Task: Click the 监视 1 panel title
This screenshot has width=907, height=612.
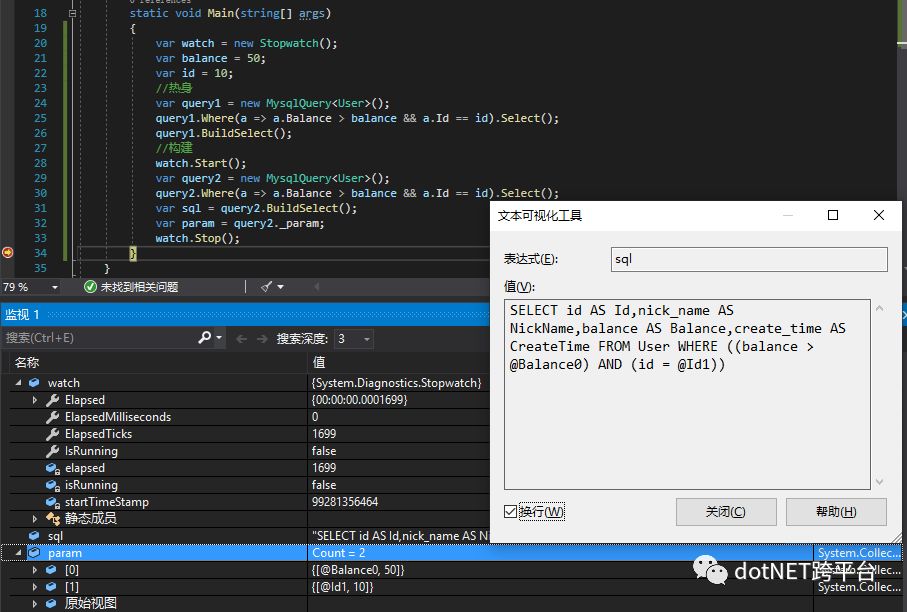Action: [x=22, y=314]
